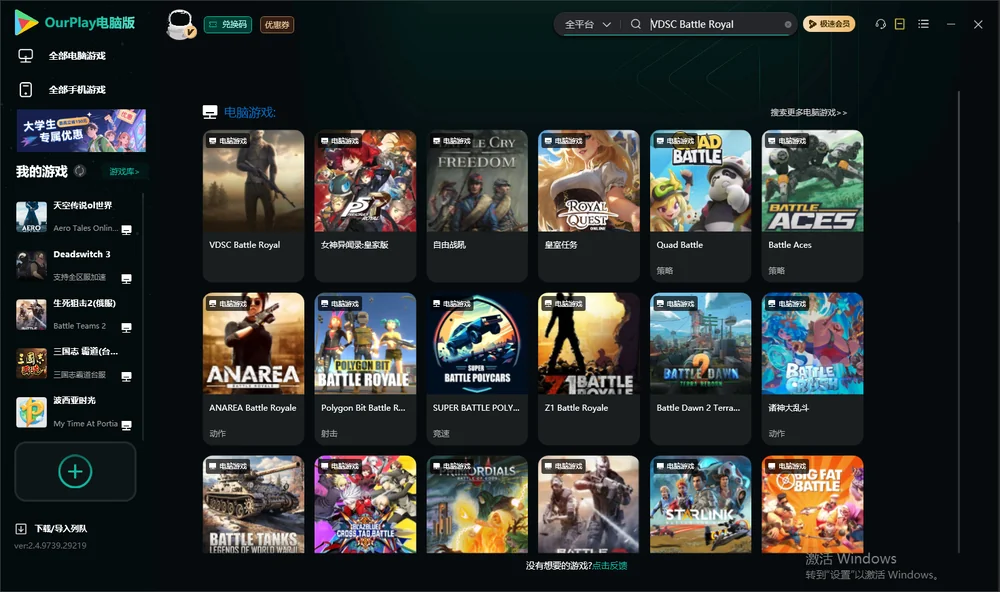Expand the 全平台 platform dropdown

(587, 24)
